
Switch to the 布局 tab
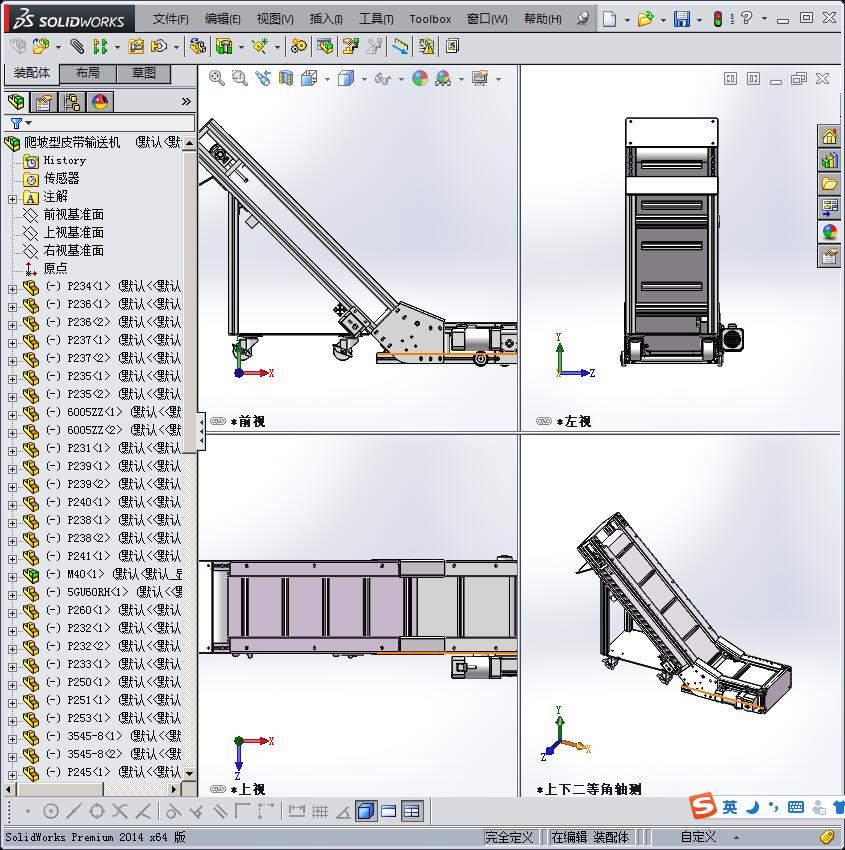pyautogui.click(x=87, y=73)
